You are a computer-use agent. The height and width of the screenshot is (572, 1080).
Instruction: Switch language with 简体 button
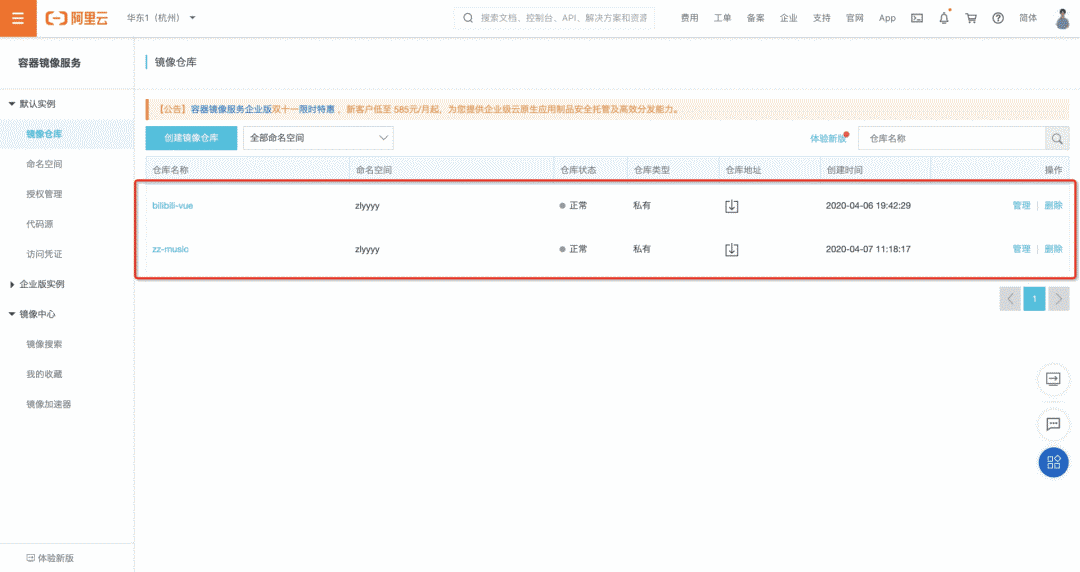pyautogui.click(x=1028, y=18)
